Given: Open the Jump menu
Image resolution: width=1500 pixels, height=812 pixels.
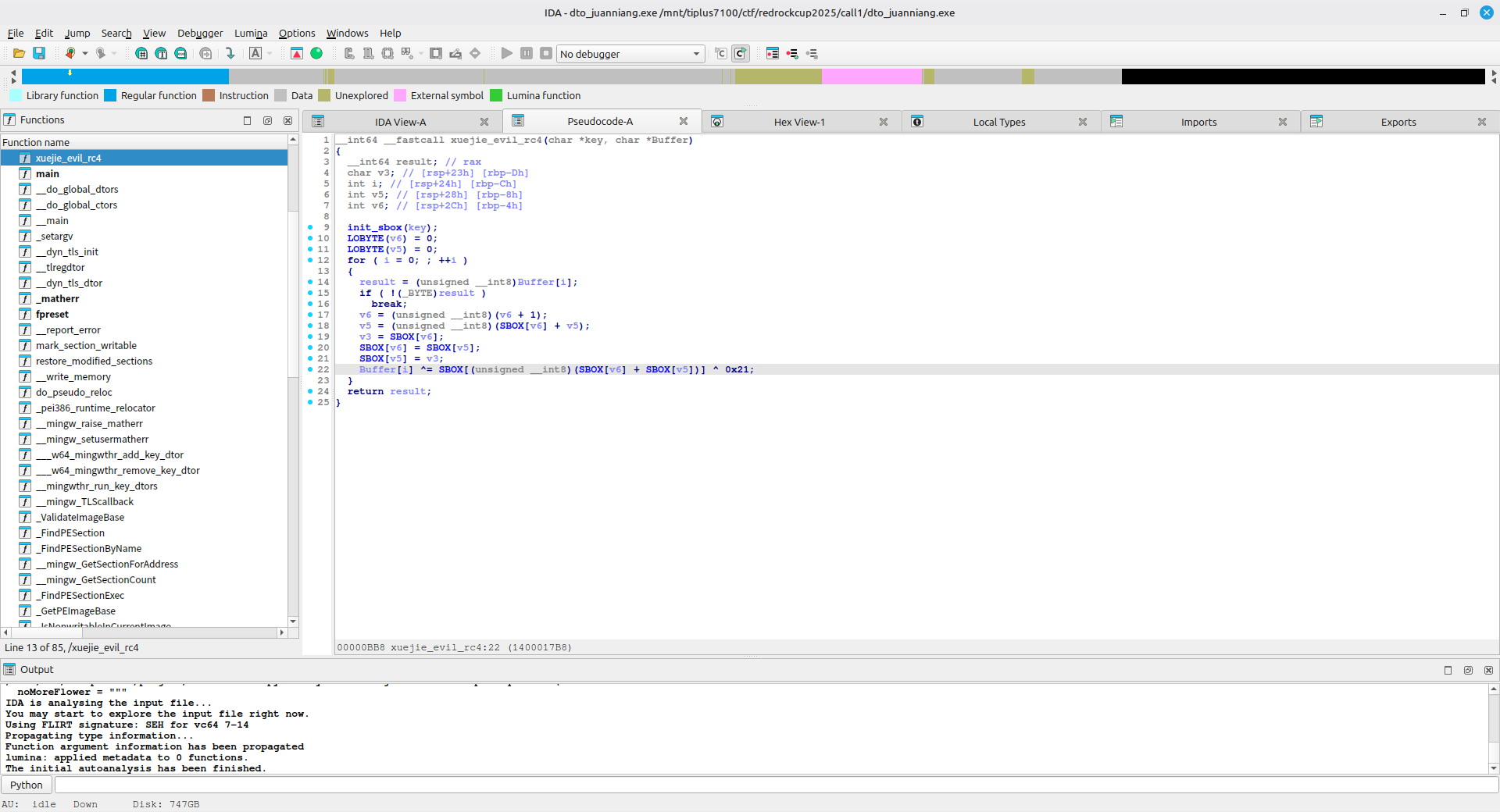Looking at the screenshot, I should [x=77, y=33].
